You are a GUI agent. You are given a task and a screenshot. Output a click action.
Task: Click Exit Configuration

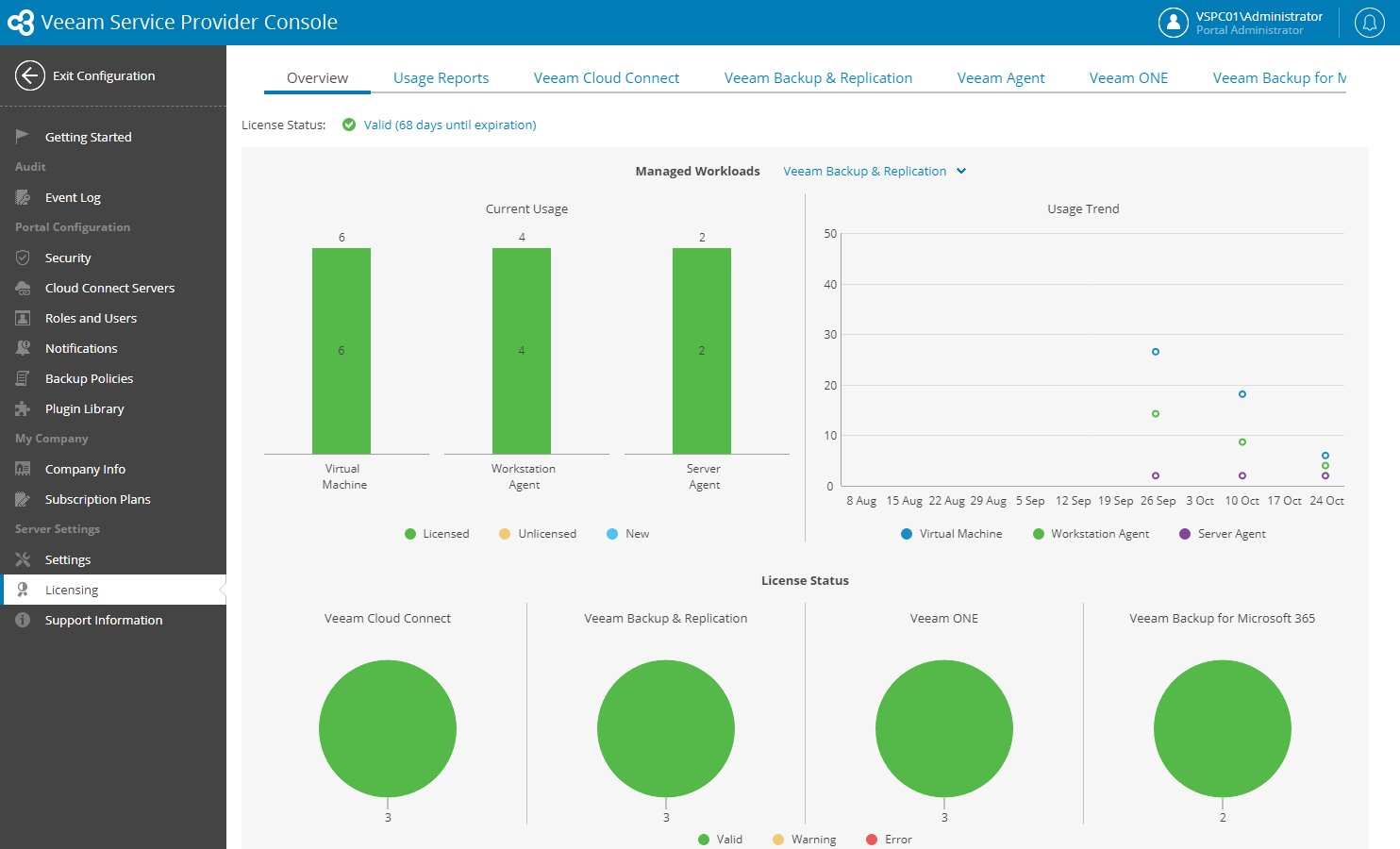click(104, 75)
